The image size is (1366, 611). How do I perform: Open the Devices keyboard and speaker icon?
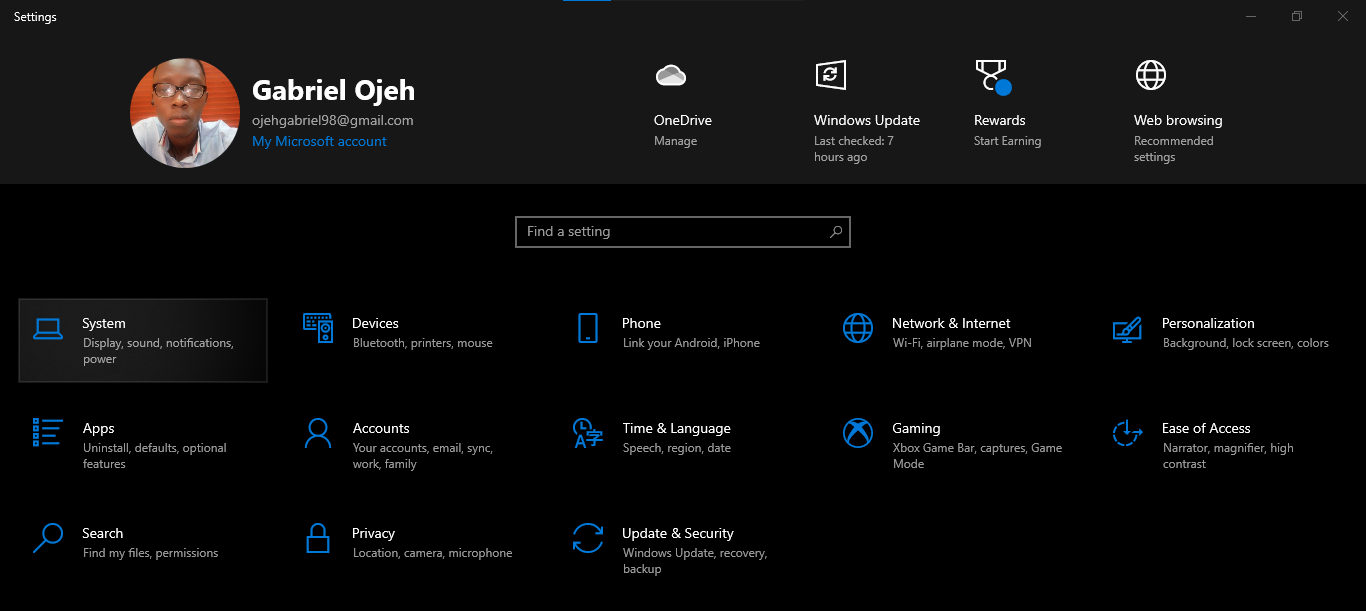(x=318, y=328)
